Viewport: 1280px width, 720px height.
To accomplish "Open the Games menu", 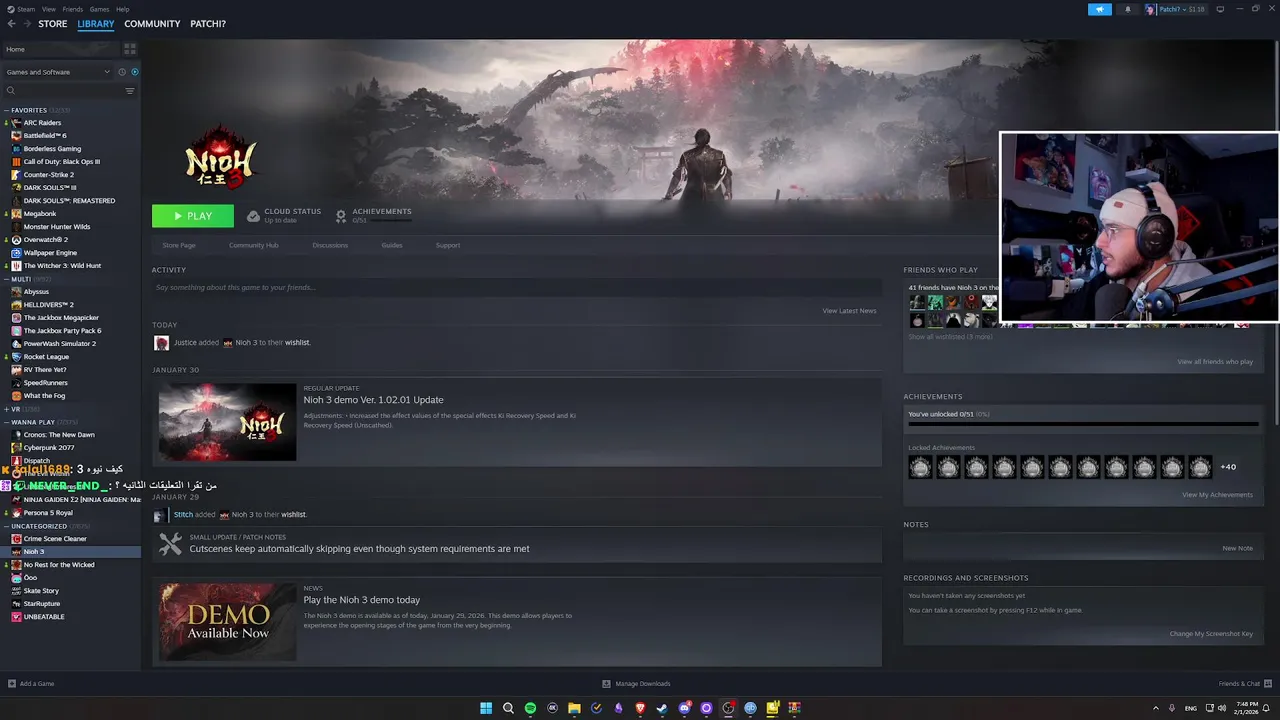I will coord(100,9).
